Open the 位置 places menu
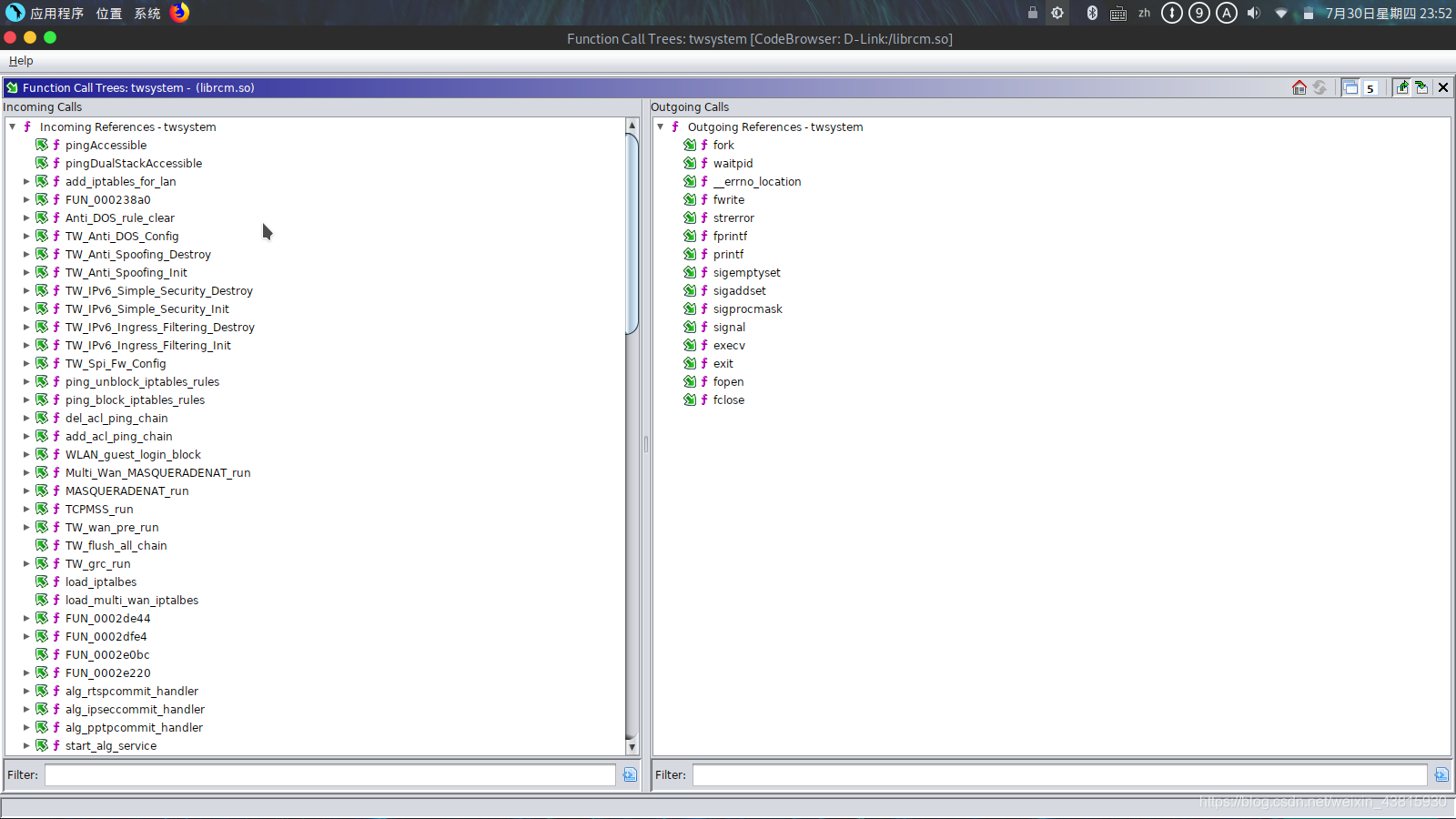The image size is (1456, 819). click(109, 13)
